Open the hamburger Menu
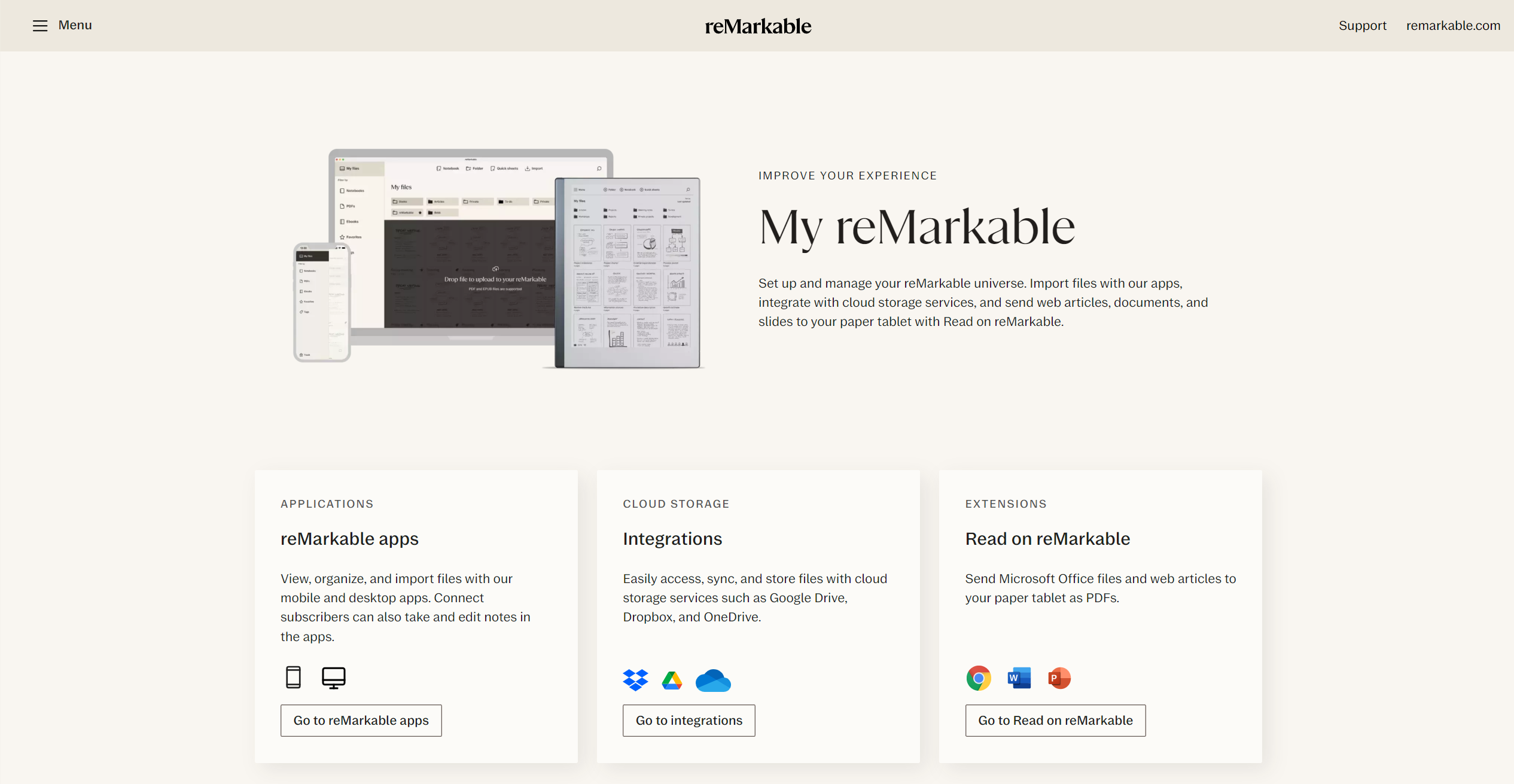1514x784 pixels. point(40,26)
